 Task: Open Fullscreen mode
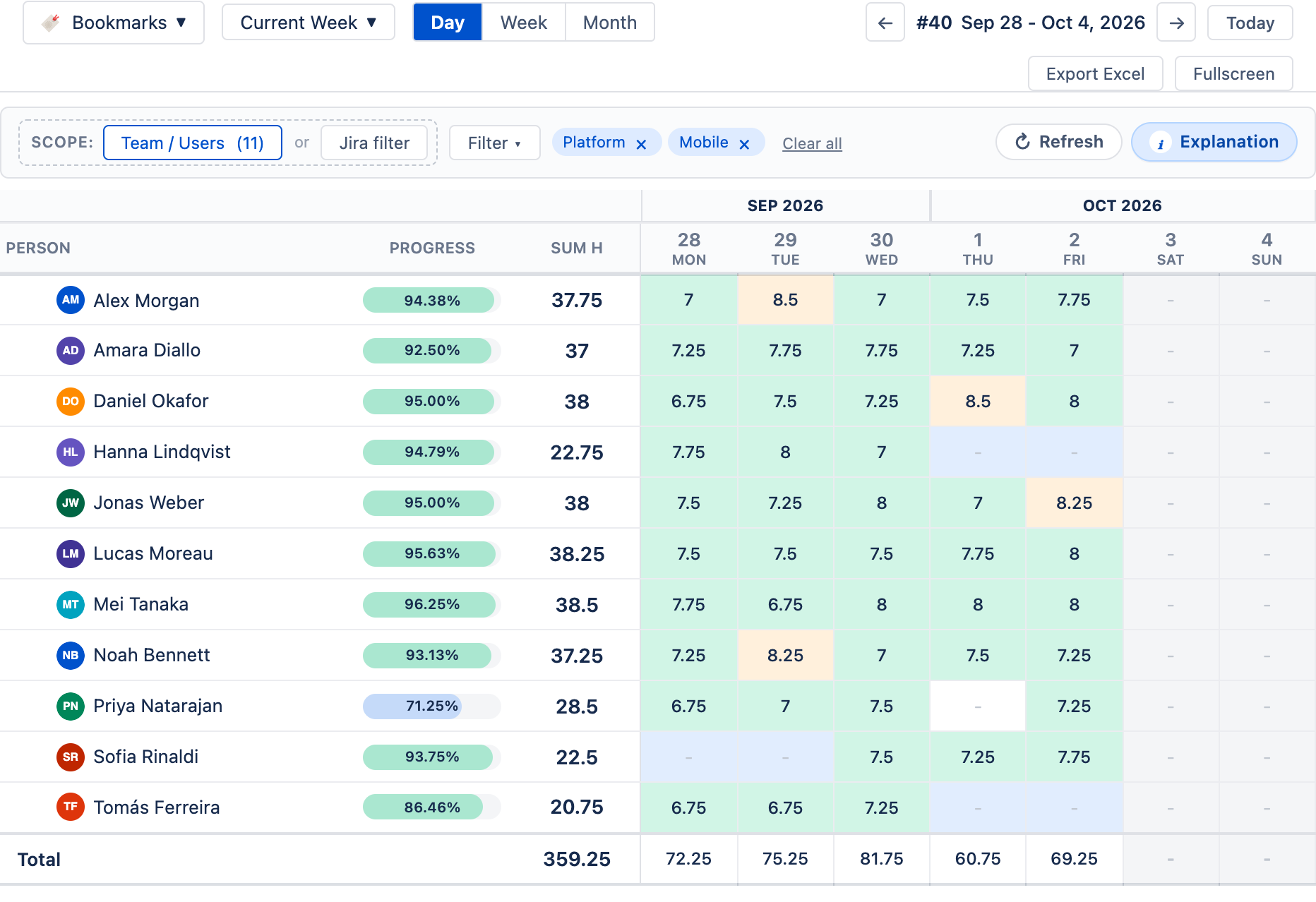click(x=1233, y=73)
